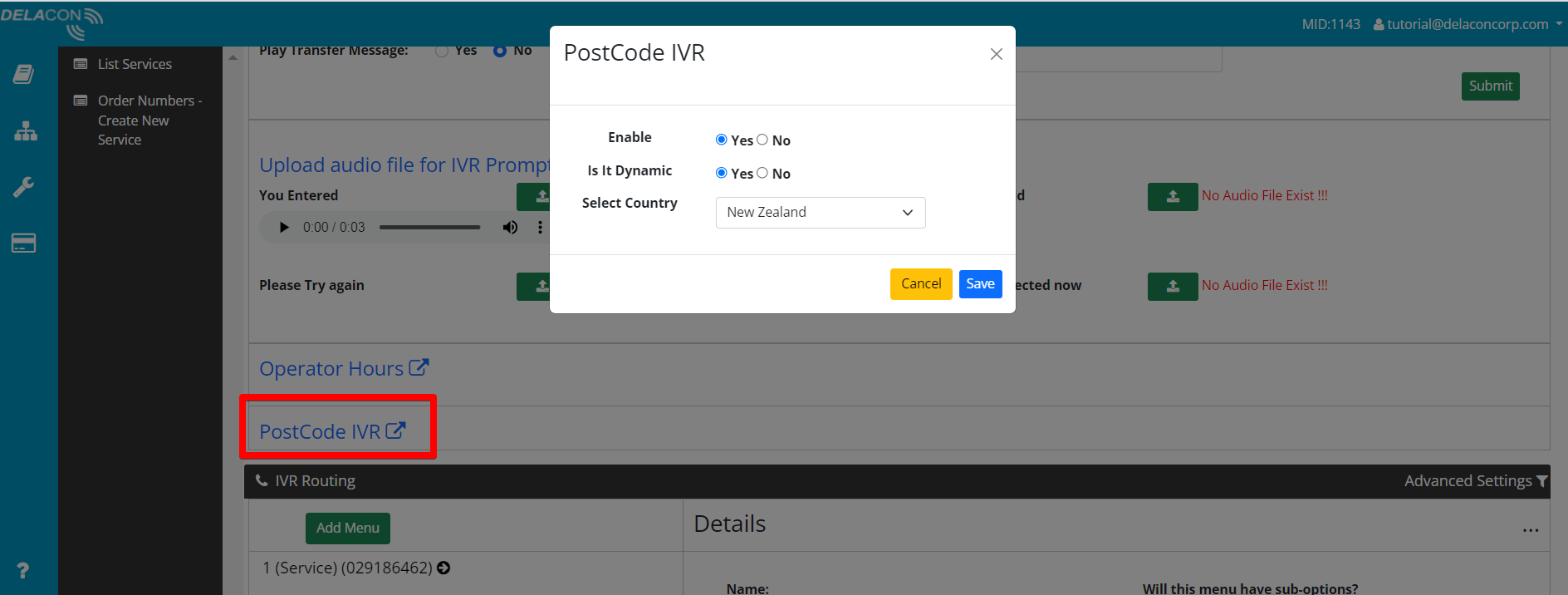Set Enable to Yes
The height and width of the screenshot is (595, 1568).
pos(721,140)
